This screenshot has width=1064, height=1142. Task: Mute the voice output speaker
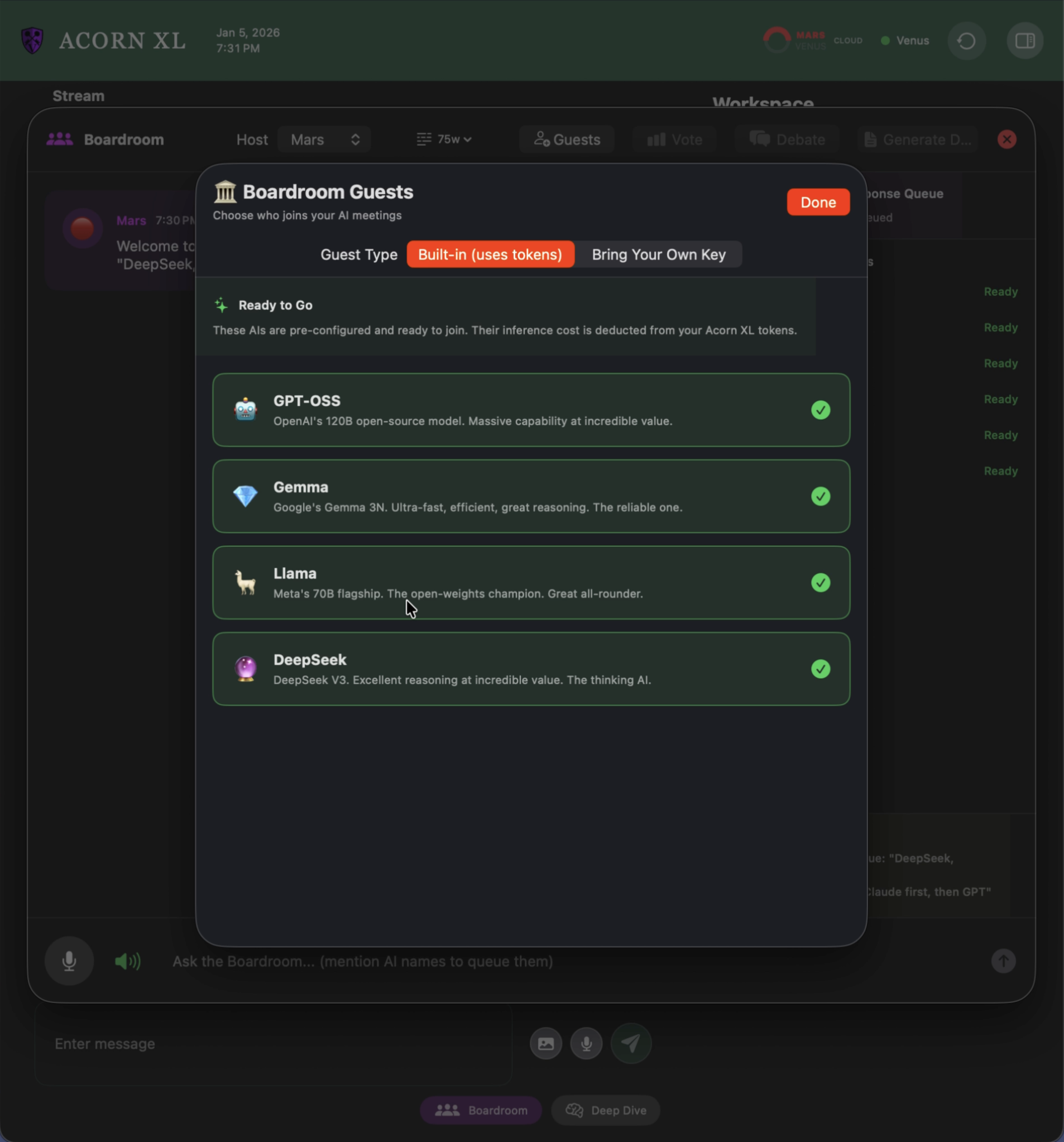127,961
